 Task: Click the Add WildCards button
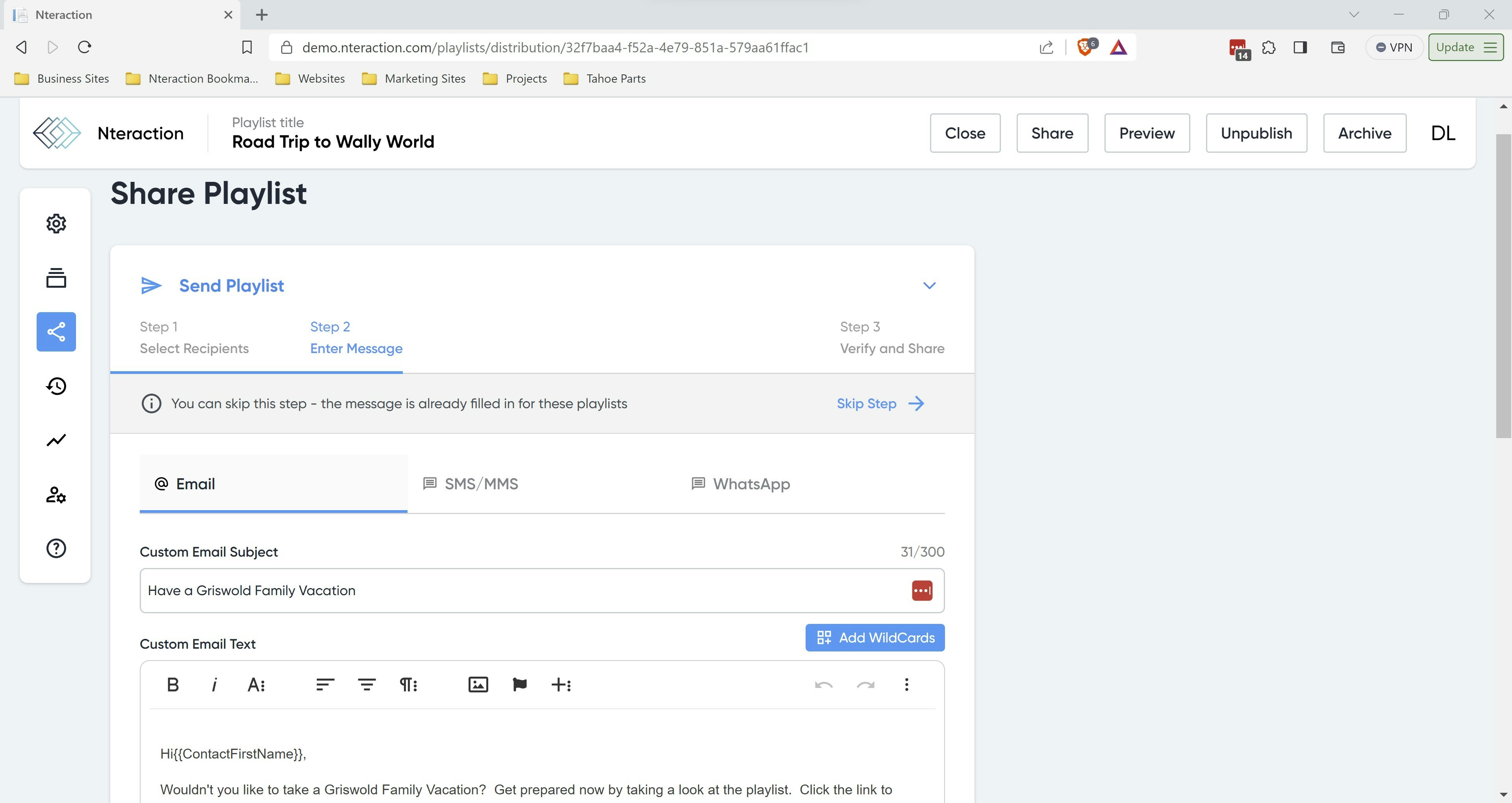[x=875, y=637]
